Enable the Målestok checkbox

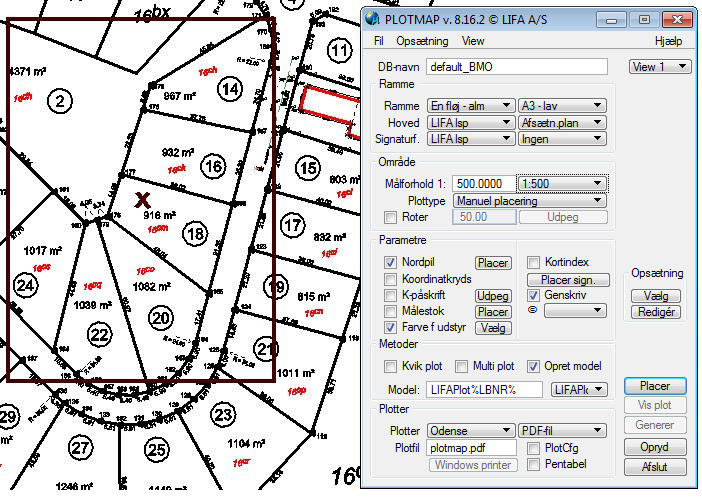(x=390, y=311)
